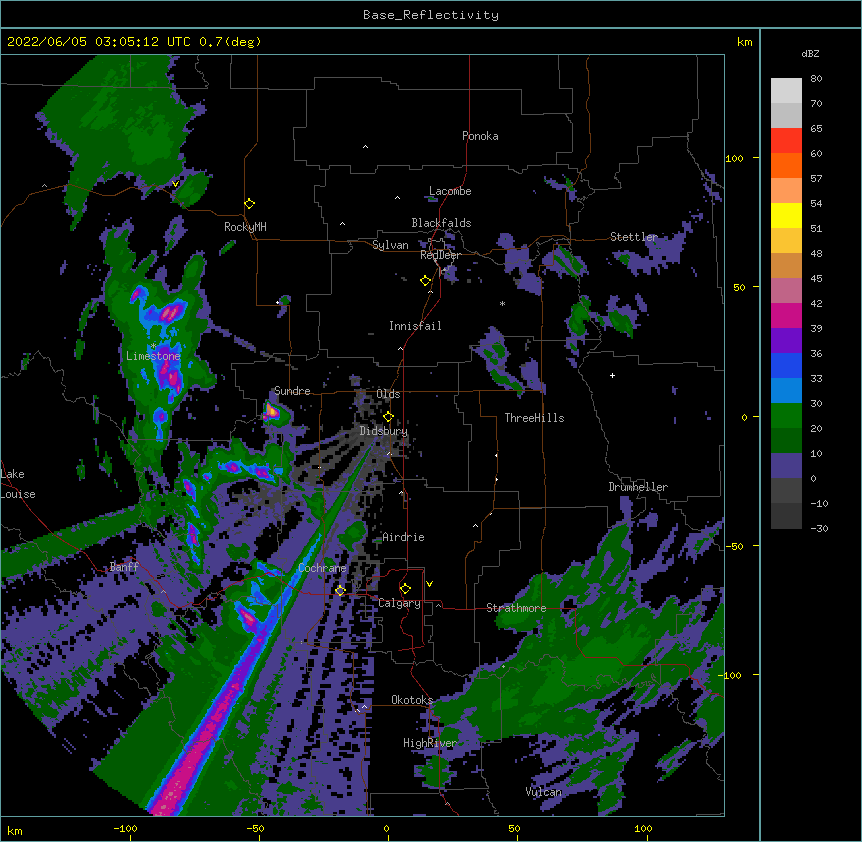This screenshot has height=842, width=862.
Task: Click the dBZ legend heading
Action: coord(810,53)
